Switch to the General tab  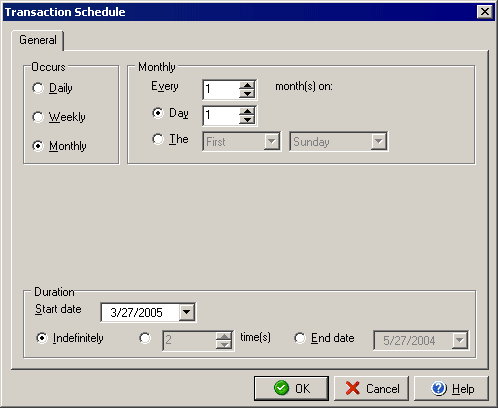click(x=38, y=40)
